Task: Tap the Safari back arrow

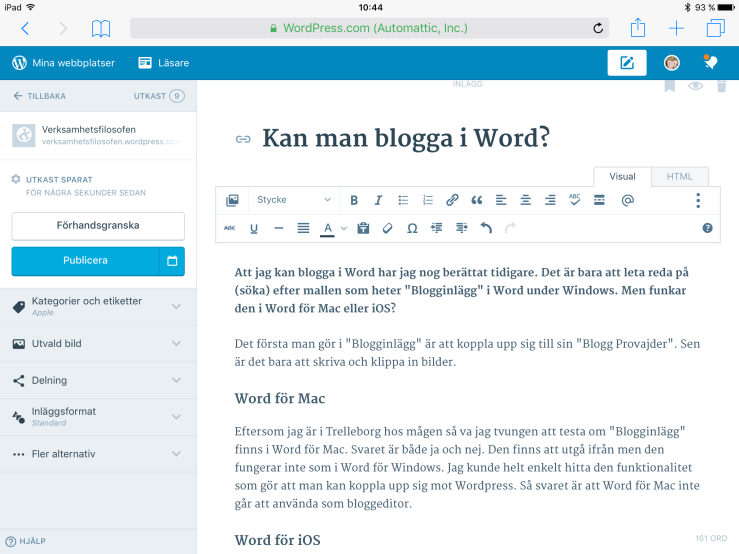Action: coord(25,29)
